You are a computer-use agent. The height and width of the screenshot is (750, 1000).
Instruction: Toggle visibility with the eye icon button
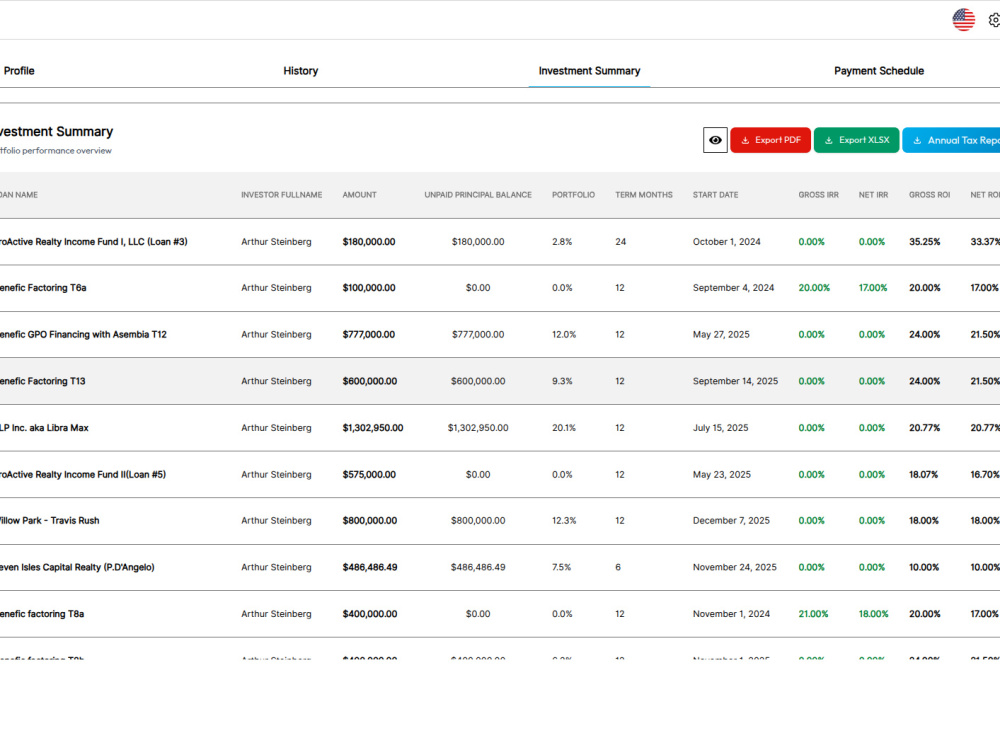(x=715, y=140)
